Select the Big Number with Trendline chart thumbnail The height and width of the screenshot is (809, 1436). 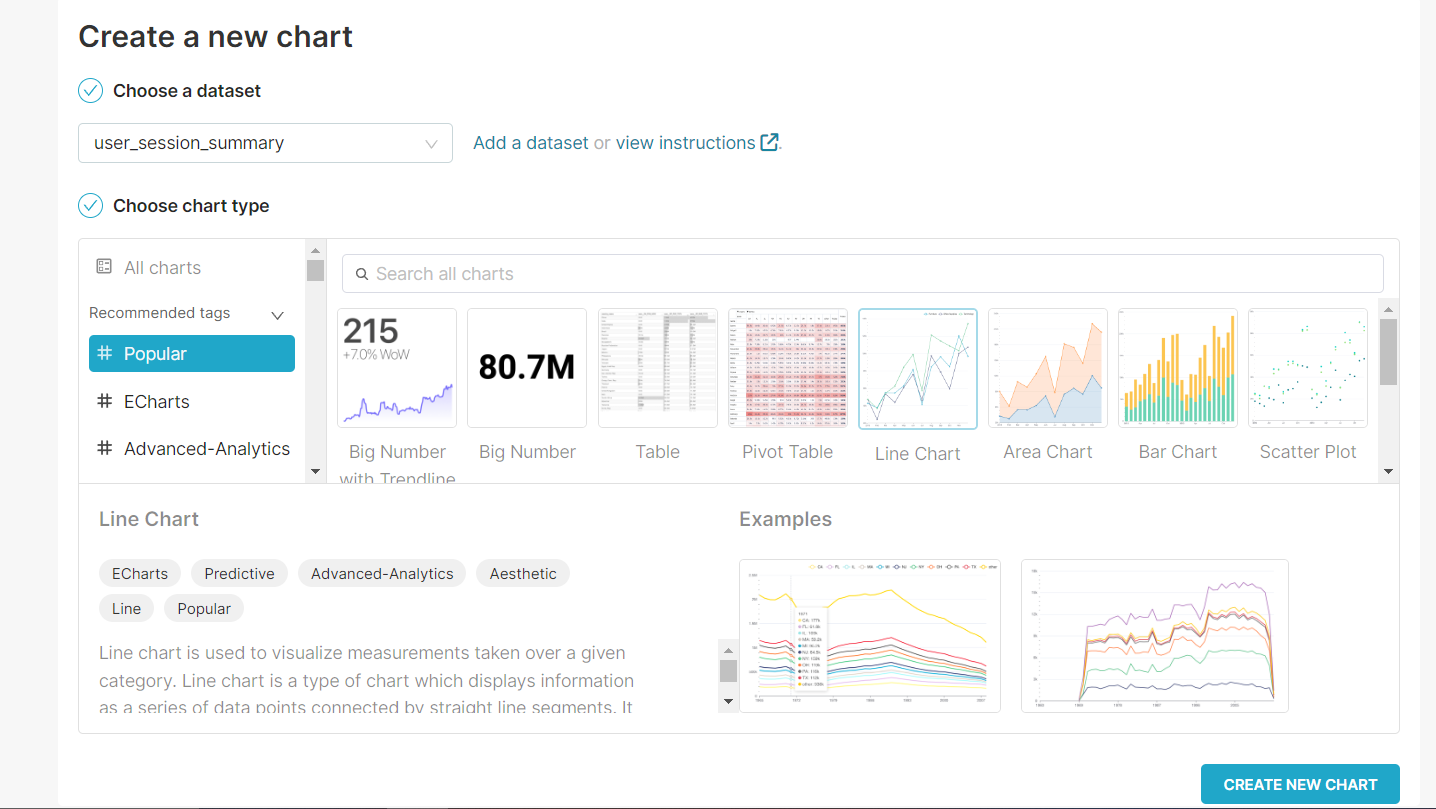tap(397, 368)
